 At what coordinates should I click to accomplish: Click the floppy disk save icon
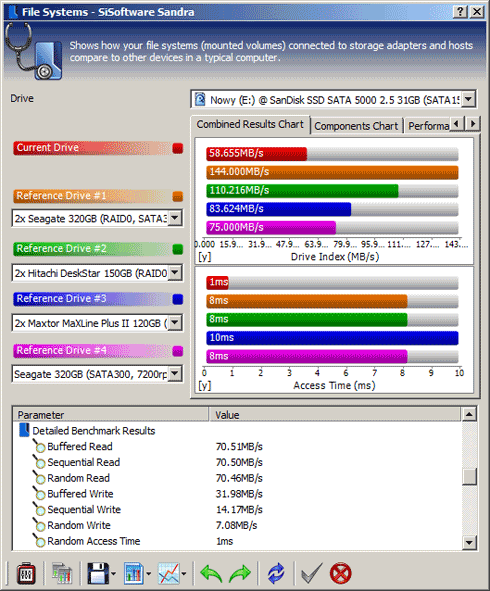tap(98, 573)
